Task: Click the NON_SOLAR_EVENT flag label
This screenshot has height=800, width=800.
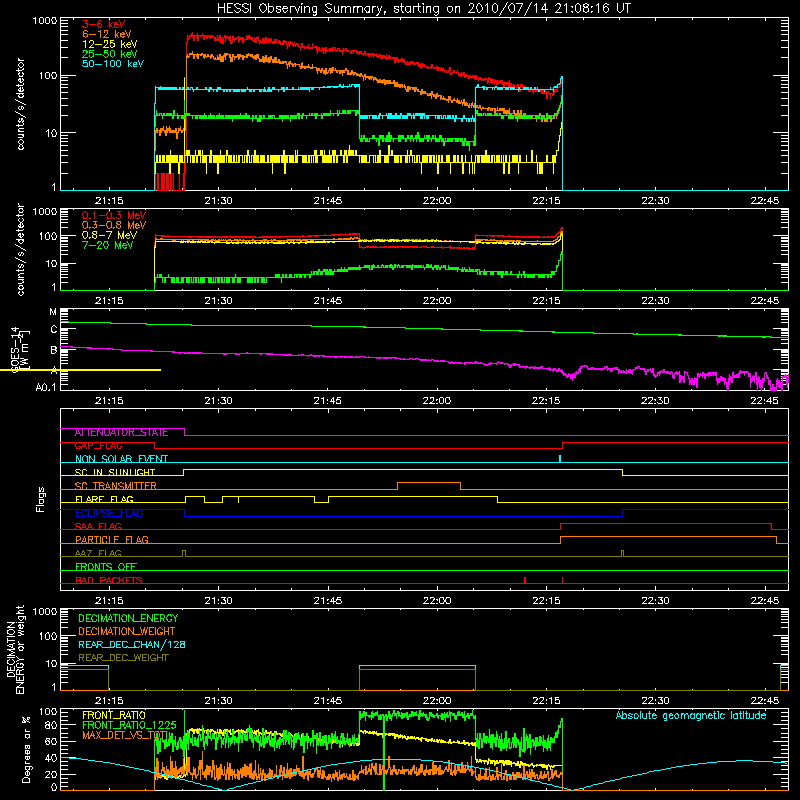Action: click(x=121, y=459)
